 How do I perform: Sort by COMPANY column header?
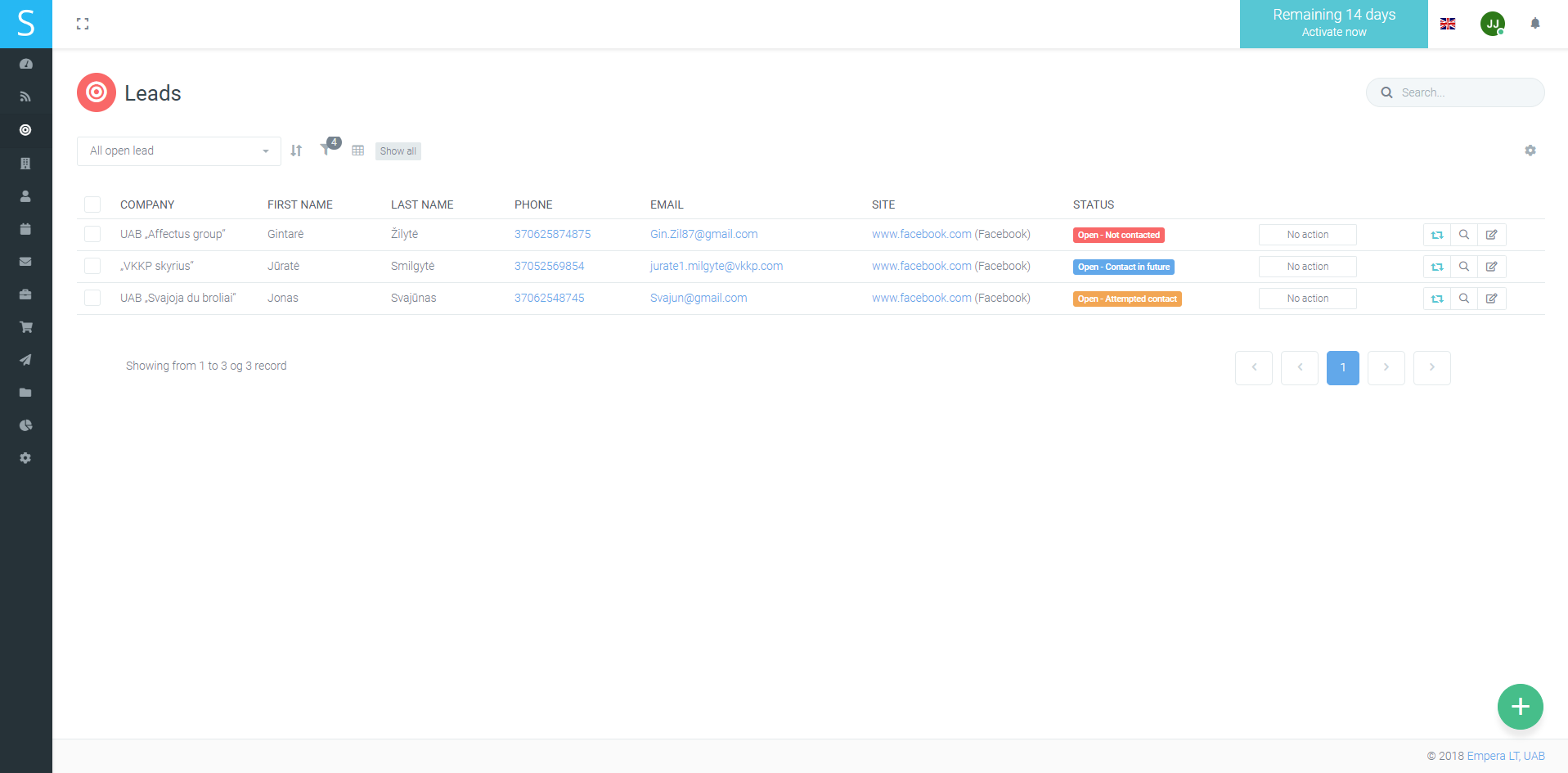(147, 204)
